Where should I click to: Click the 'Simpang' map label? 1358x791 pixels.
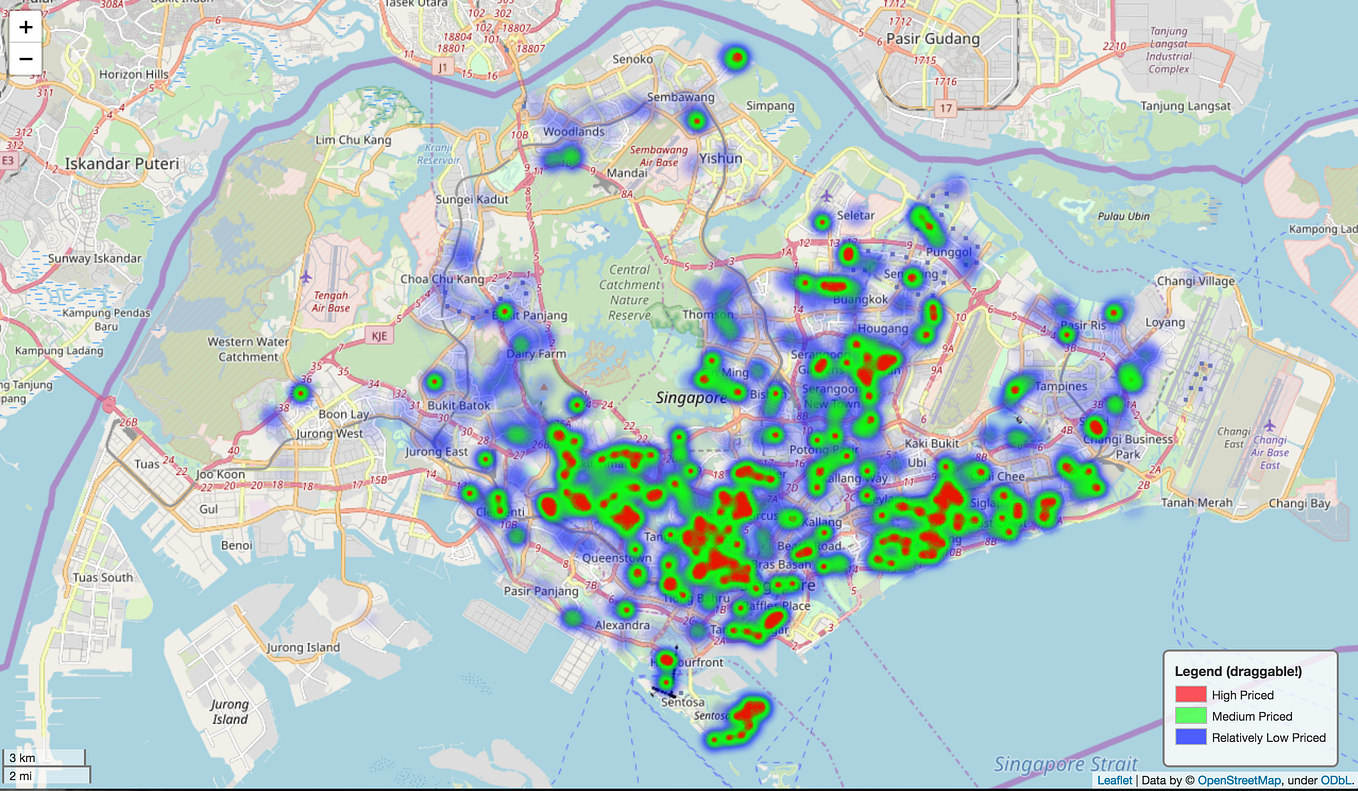[770, 105]
